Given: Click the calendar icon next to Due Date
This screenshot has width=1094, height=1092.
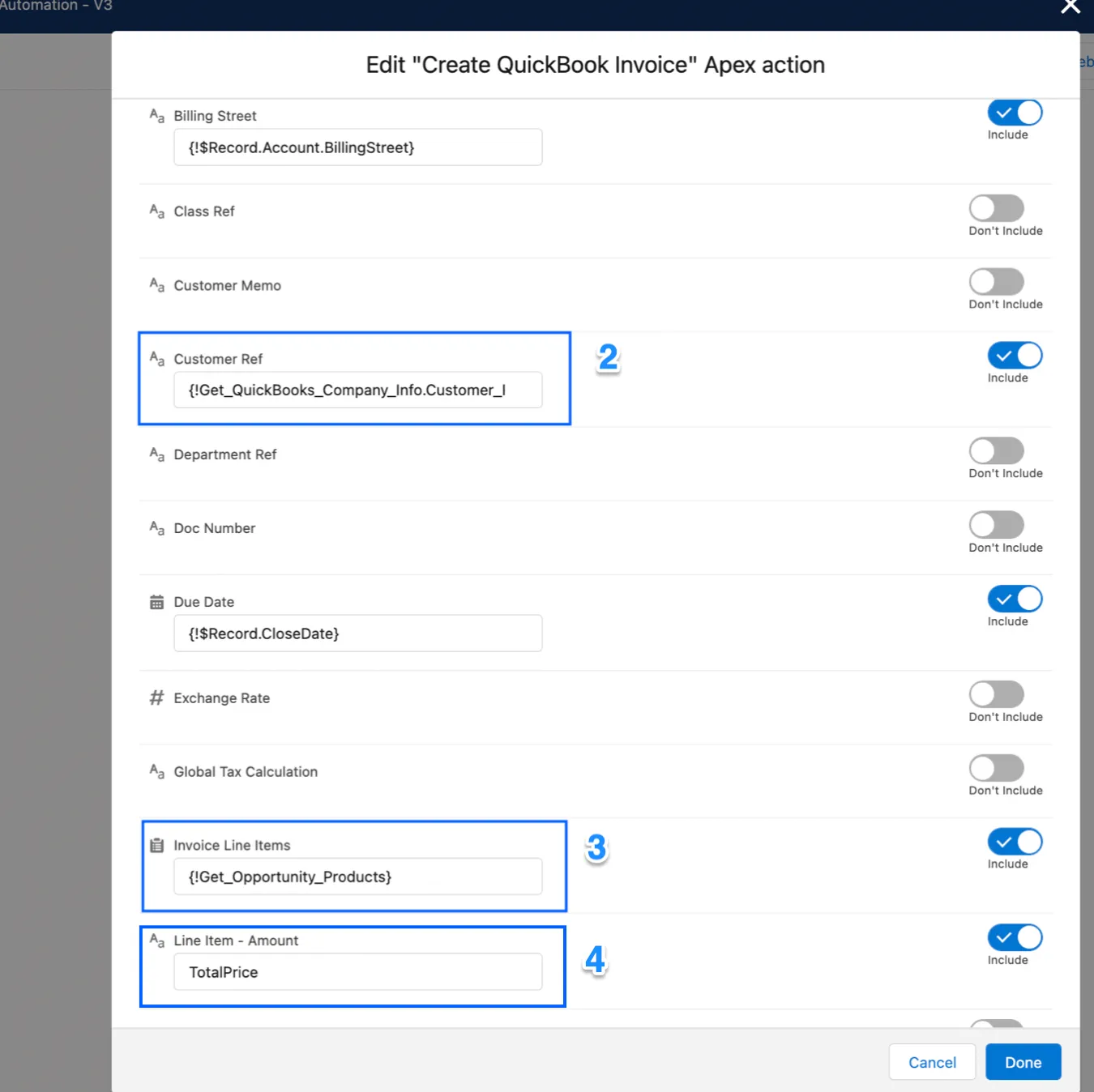Looking at the screenshot, I should 156,602.
